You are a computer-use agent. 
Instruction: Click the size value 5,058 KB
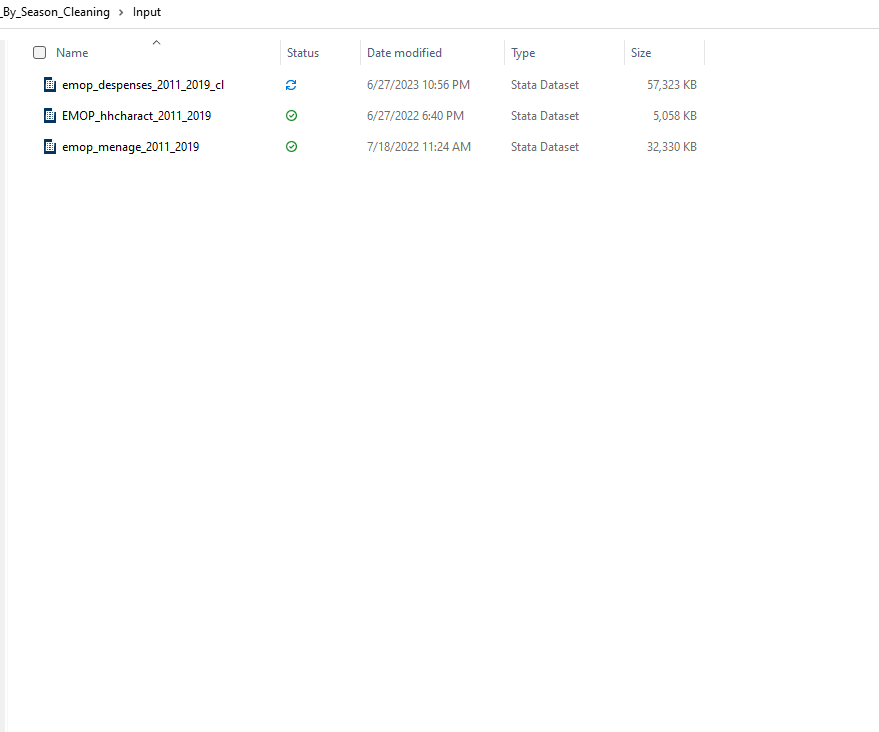[674, 115]
